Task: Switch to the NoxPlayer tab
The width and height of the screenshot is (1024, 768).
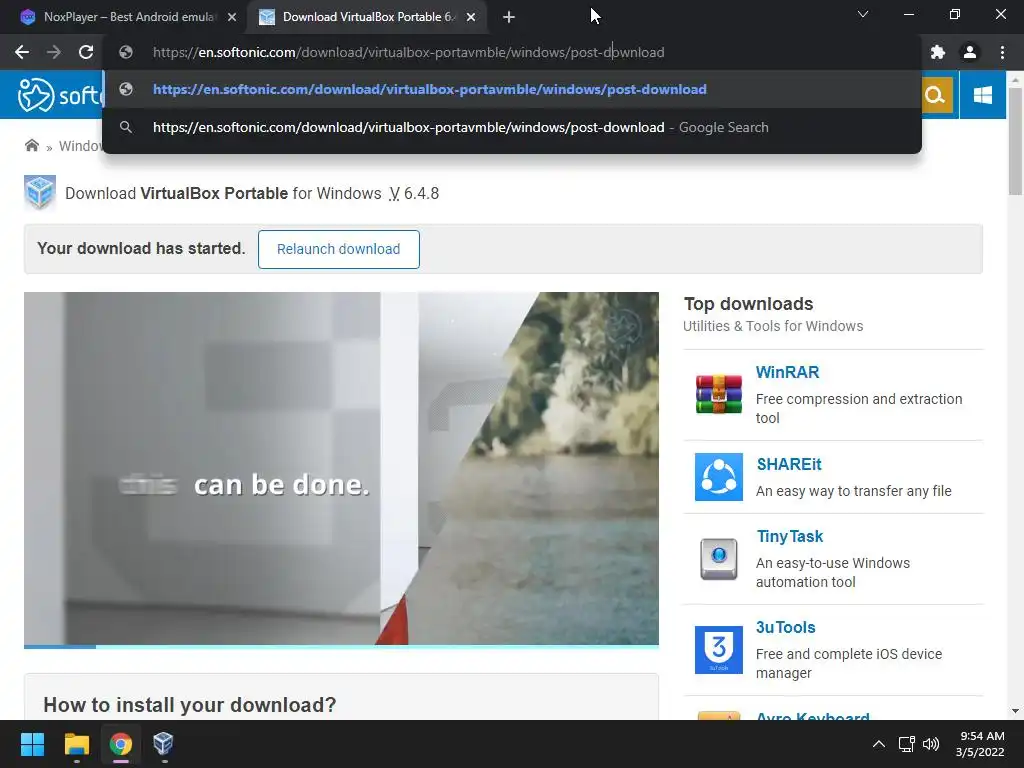Action: (x=129, y=17)
